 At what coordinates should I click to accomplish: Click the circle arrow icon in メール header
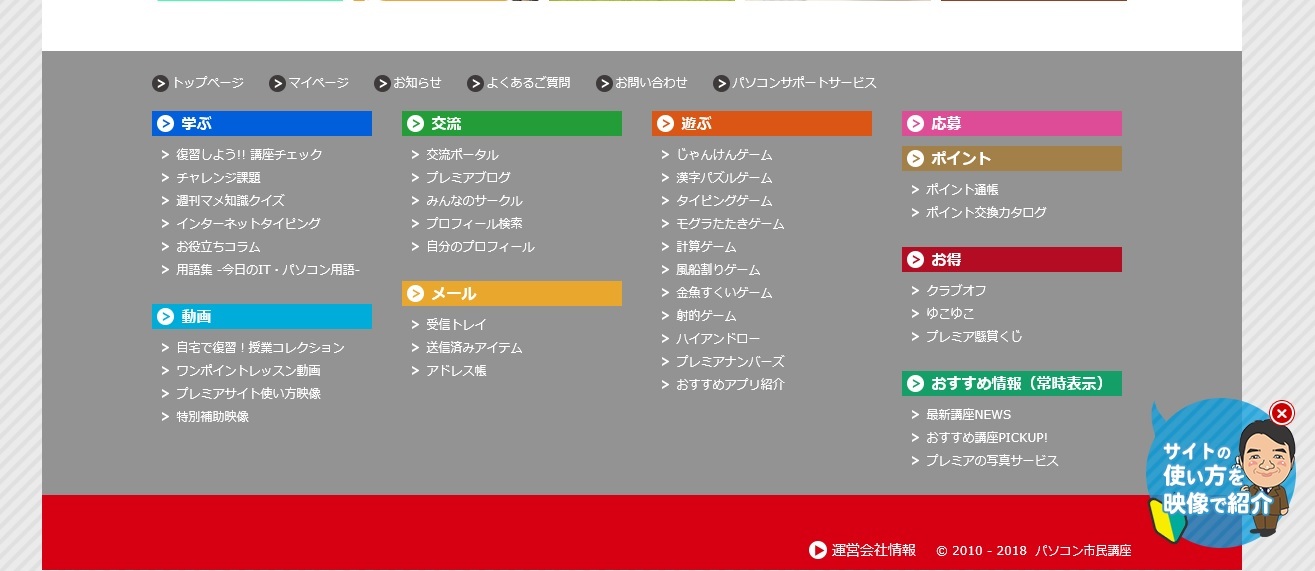coord(416,294)
